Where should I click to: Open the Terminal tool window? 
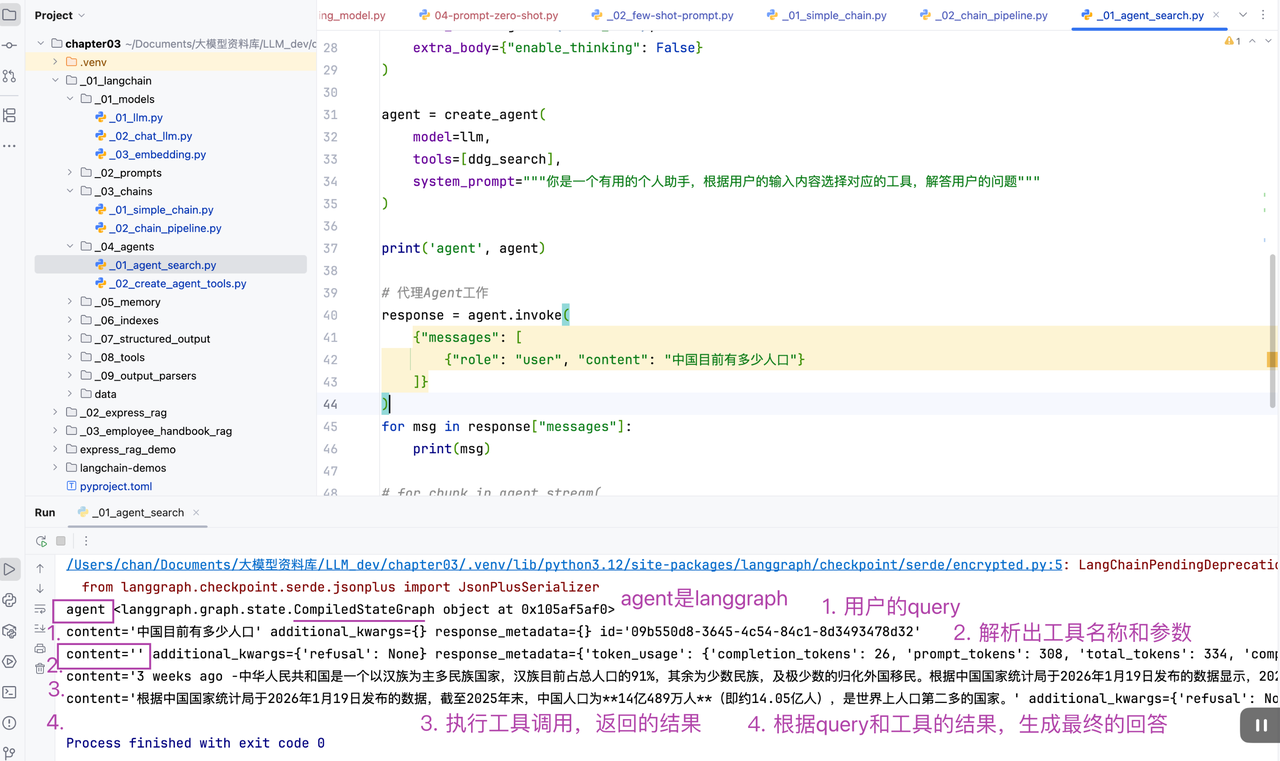(x=10, y=692)
